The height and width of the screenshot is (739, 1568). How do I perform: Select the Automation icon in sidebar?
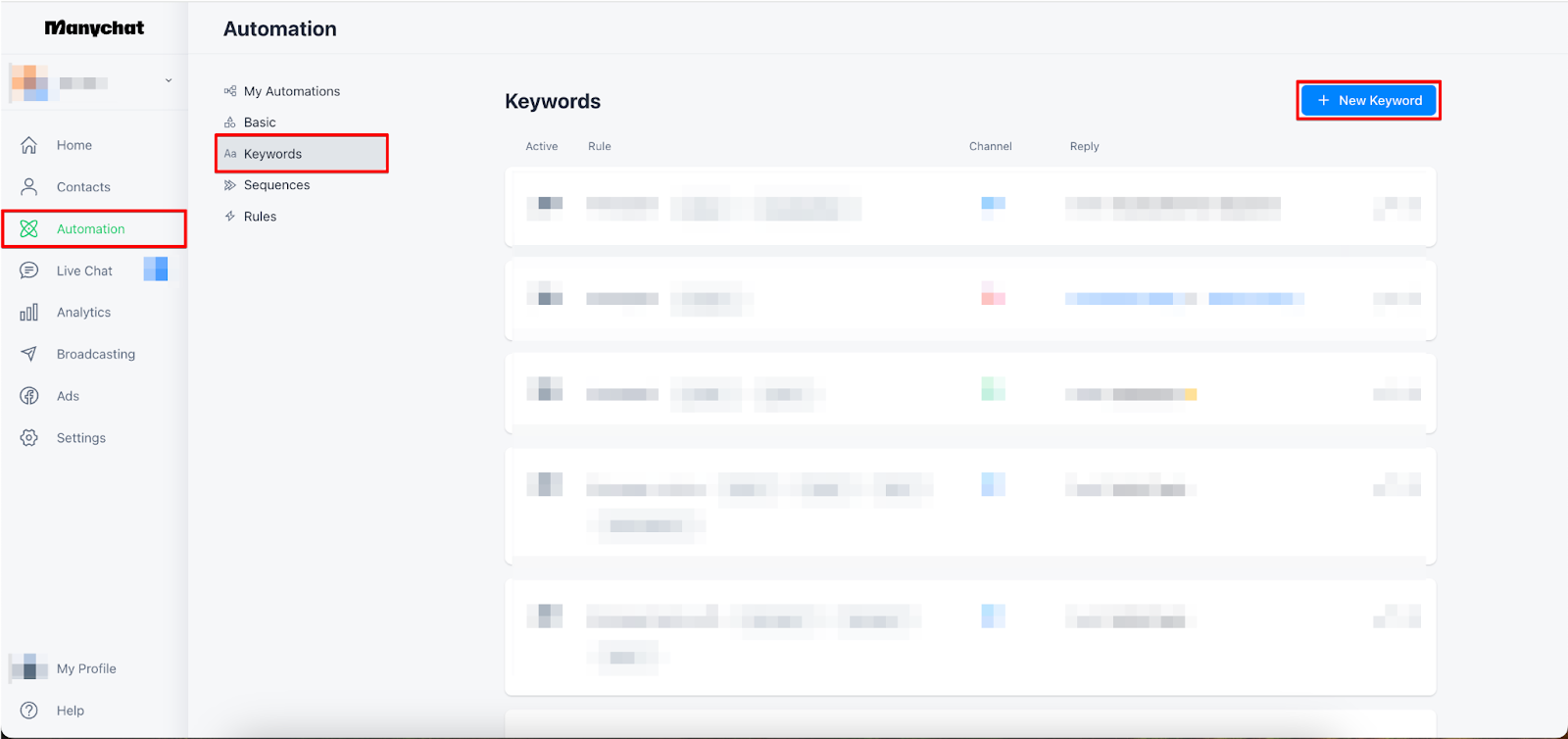click(x=29, y=229)
